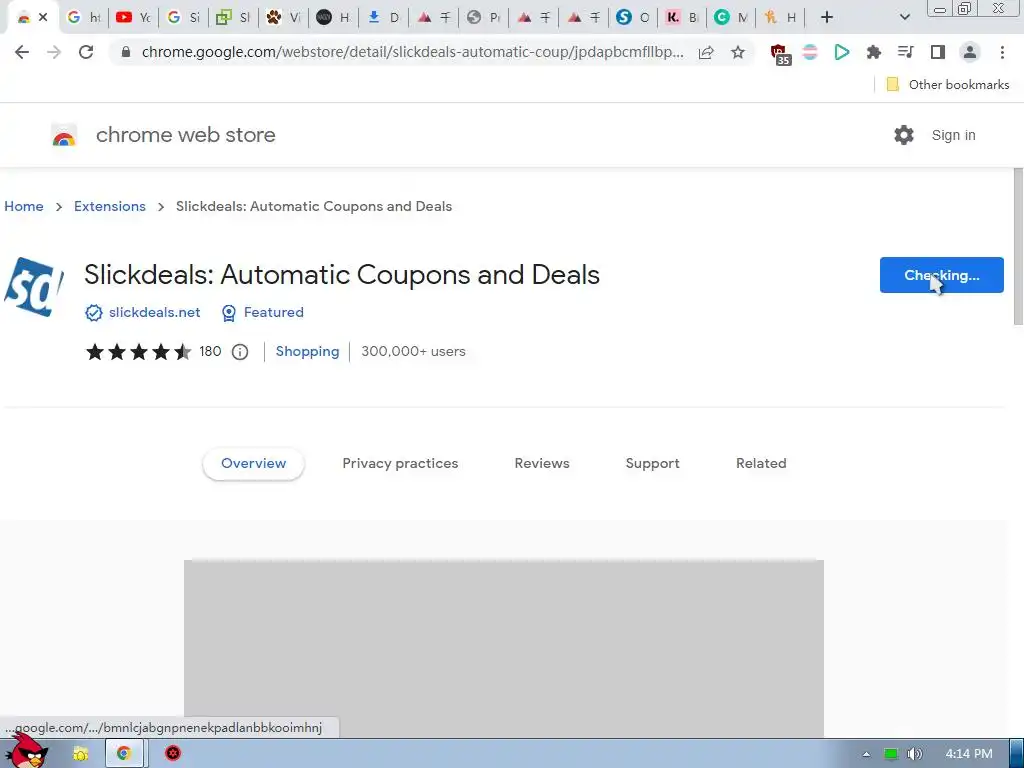Click the address bar URL
The width and height of the screenshot is (1024, 768).
pos(413,52)
